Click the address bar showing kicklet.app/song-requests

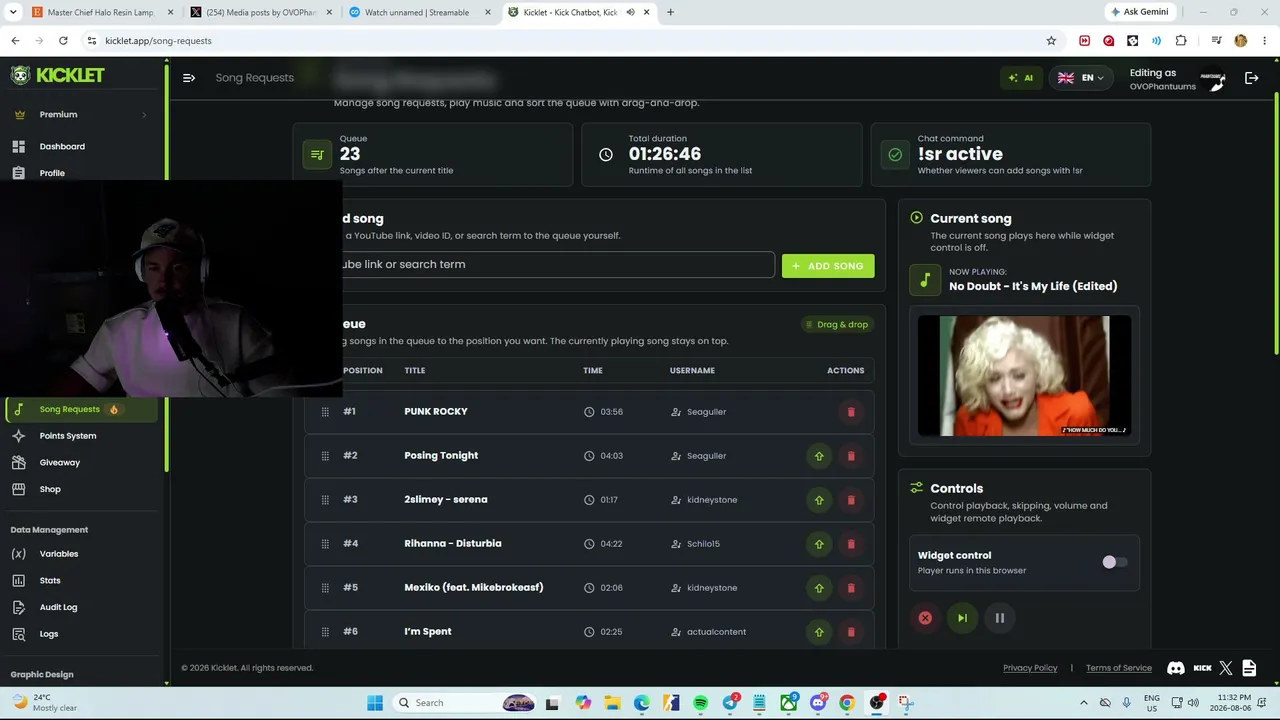[560, 41]
